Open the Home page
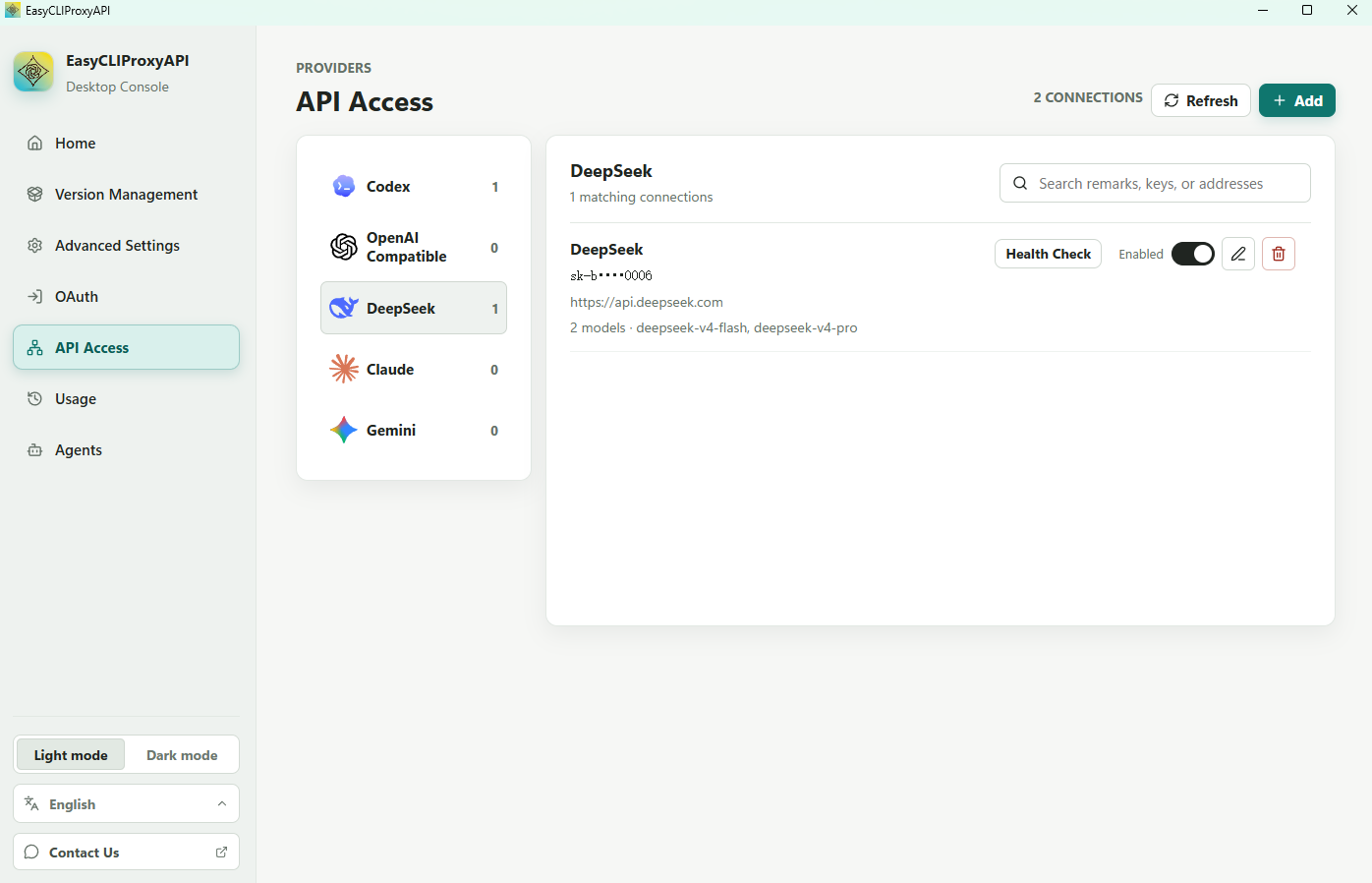Image resolution: width=1372 pixels, height=883 pixels. pos(126,144)
